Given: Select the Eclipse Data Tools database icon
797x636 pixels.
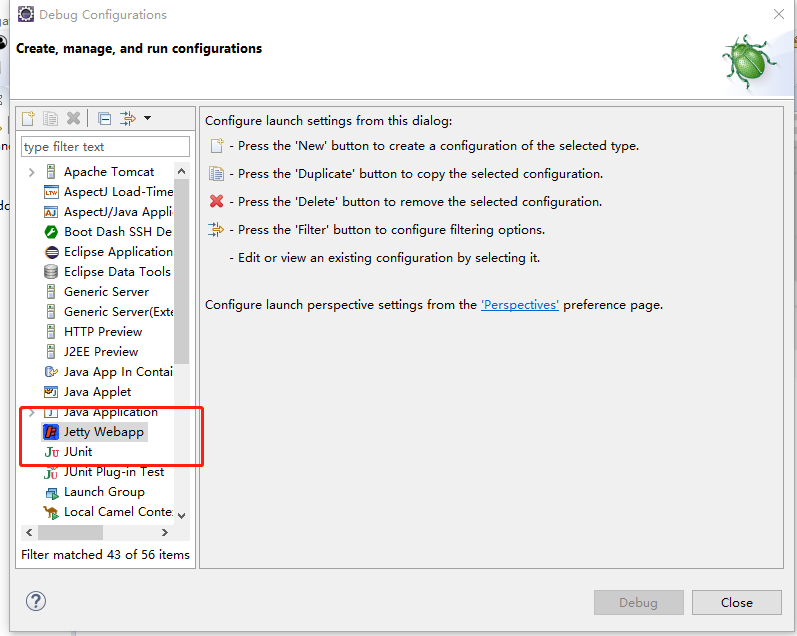Looking at the screenshot, I should (x=51, y=272).
